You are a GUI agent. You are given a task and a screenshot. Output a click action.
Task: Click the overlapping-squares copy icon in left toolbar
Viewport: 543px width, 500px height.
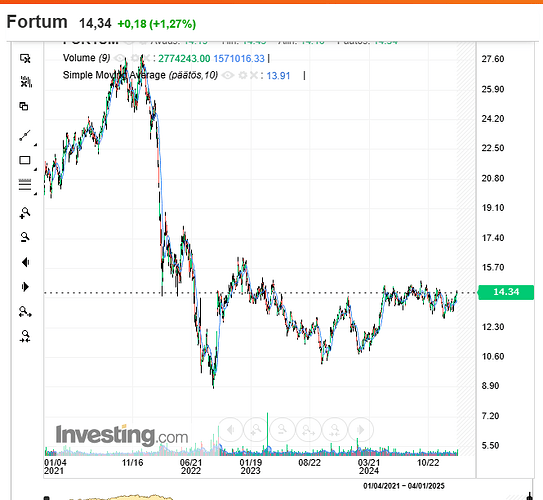pos(24,106)
